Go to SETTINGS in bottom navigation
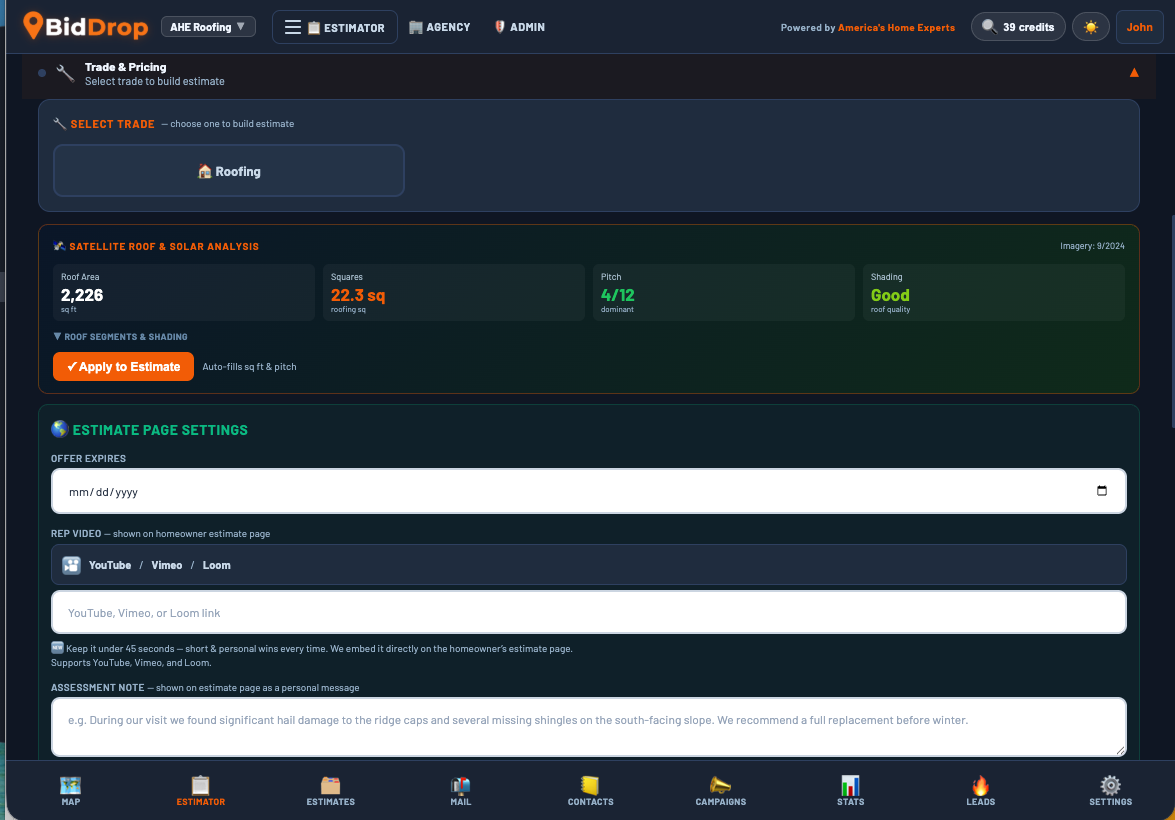Image resolution: width=1175 pixels, height=820 pixels. (x=1111, y=791)
